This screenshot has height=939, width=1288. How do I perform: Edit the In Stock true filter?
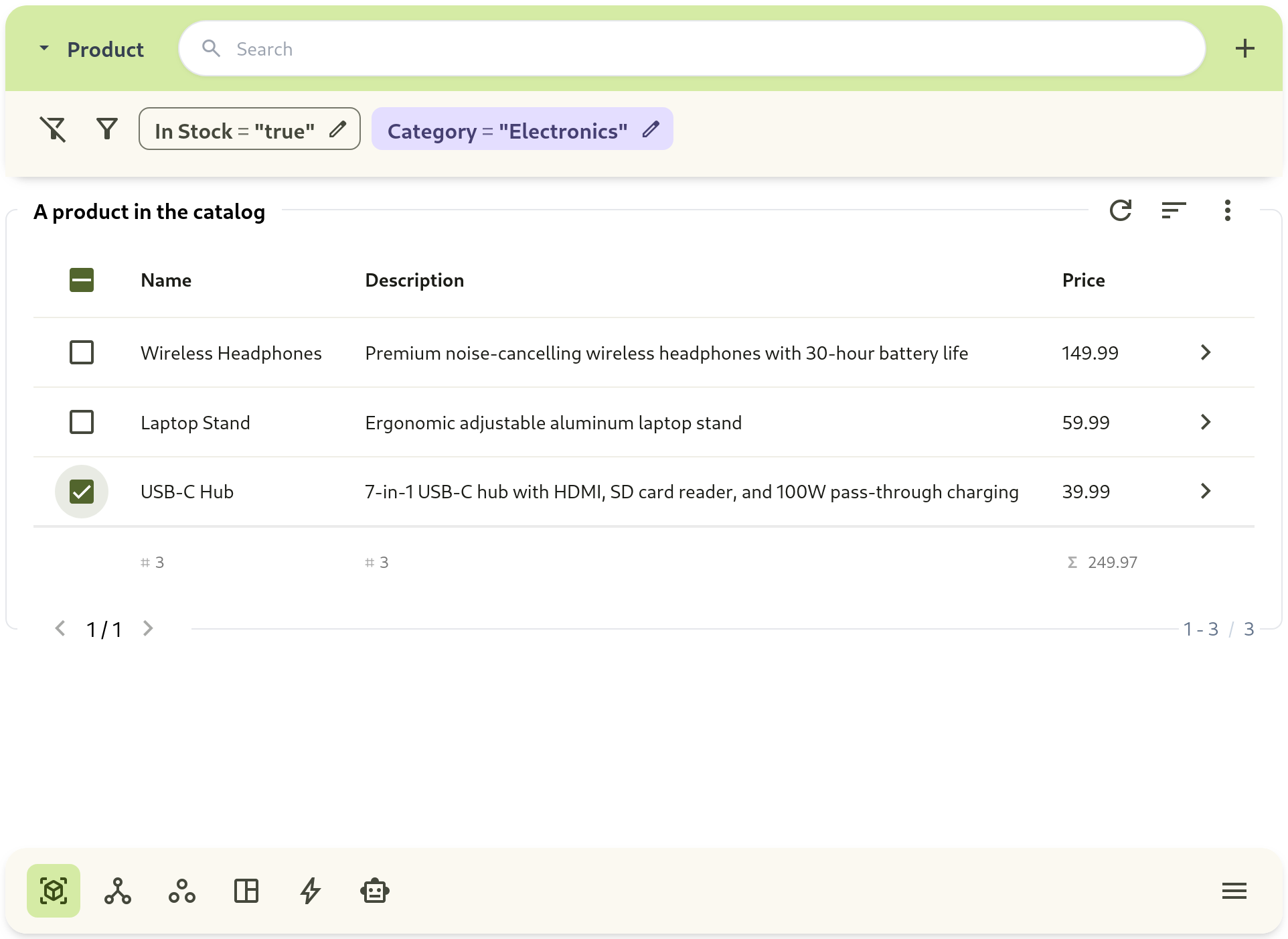(337, 129)
